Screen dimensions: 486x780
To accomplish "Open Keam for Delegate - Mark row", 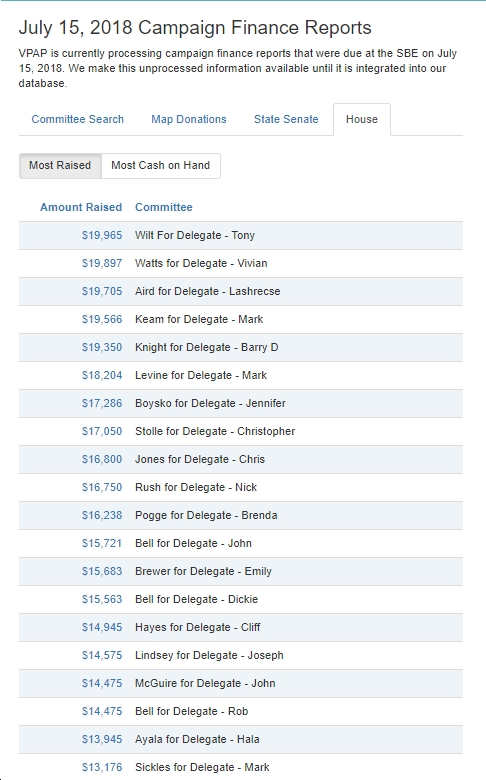I will [x=241, y=319].
